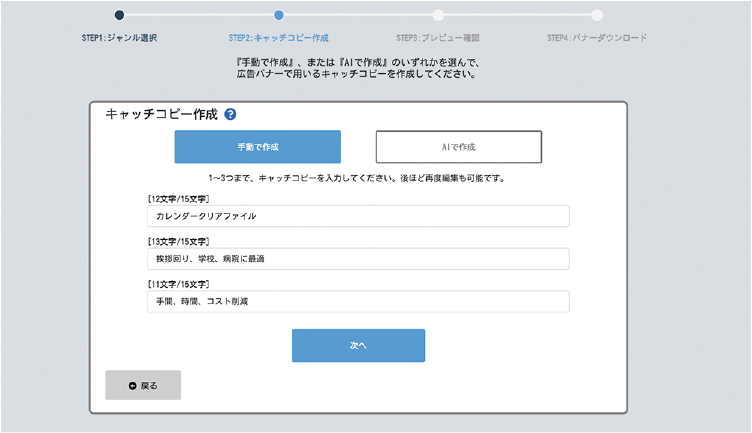Click the STEP1 dark progress dot
Screen dimensions: 752x433
point(119,15)
